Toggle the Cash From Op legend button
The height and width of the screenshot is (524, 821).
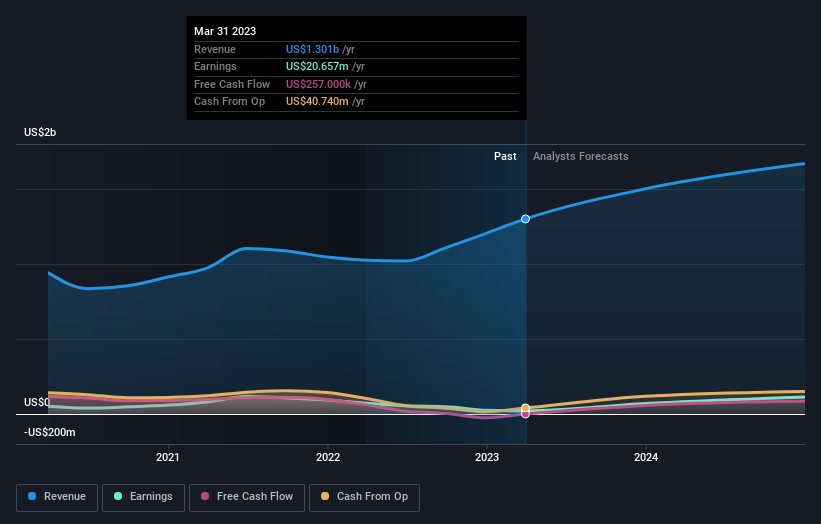[x=364, y=497]
